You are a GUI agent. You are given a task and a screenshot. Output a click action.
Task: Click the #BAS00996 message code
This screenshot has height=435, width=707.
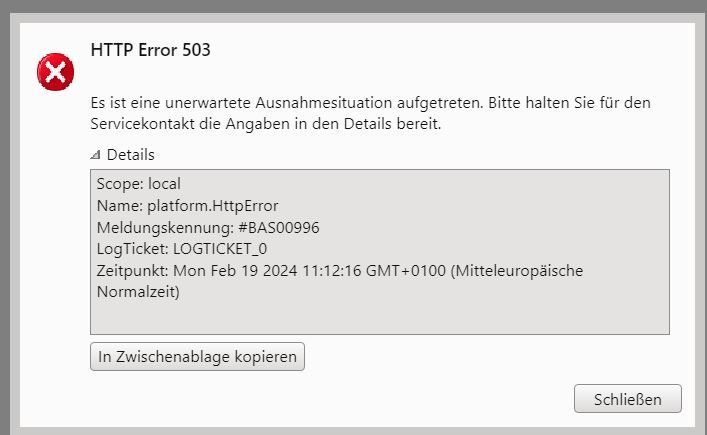(x=279, y=228)
